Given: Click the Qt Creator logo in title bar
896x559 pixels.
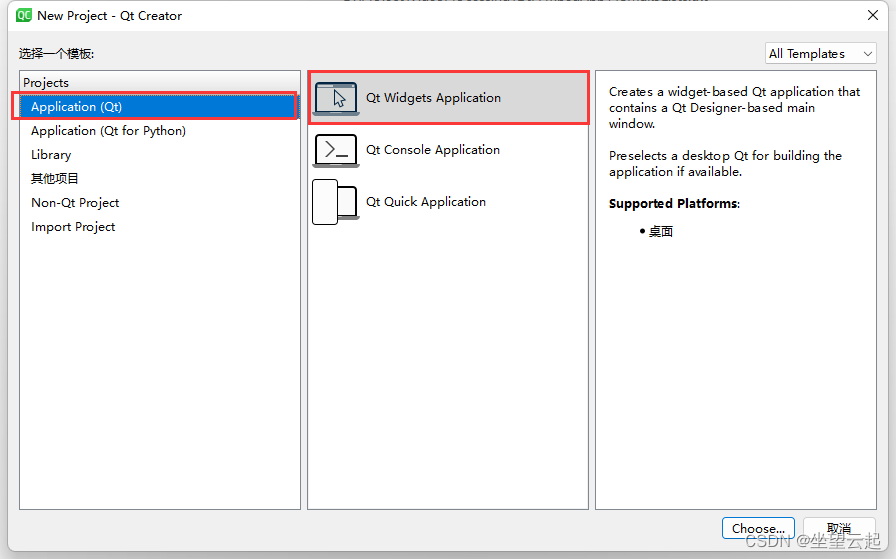Looking at the screenshot, I should [x=24, y=16].
